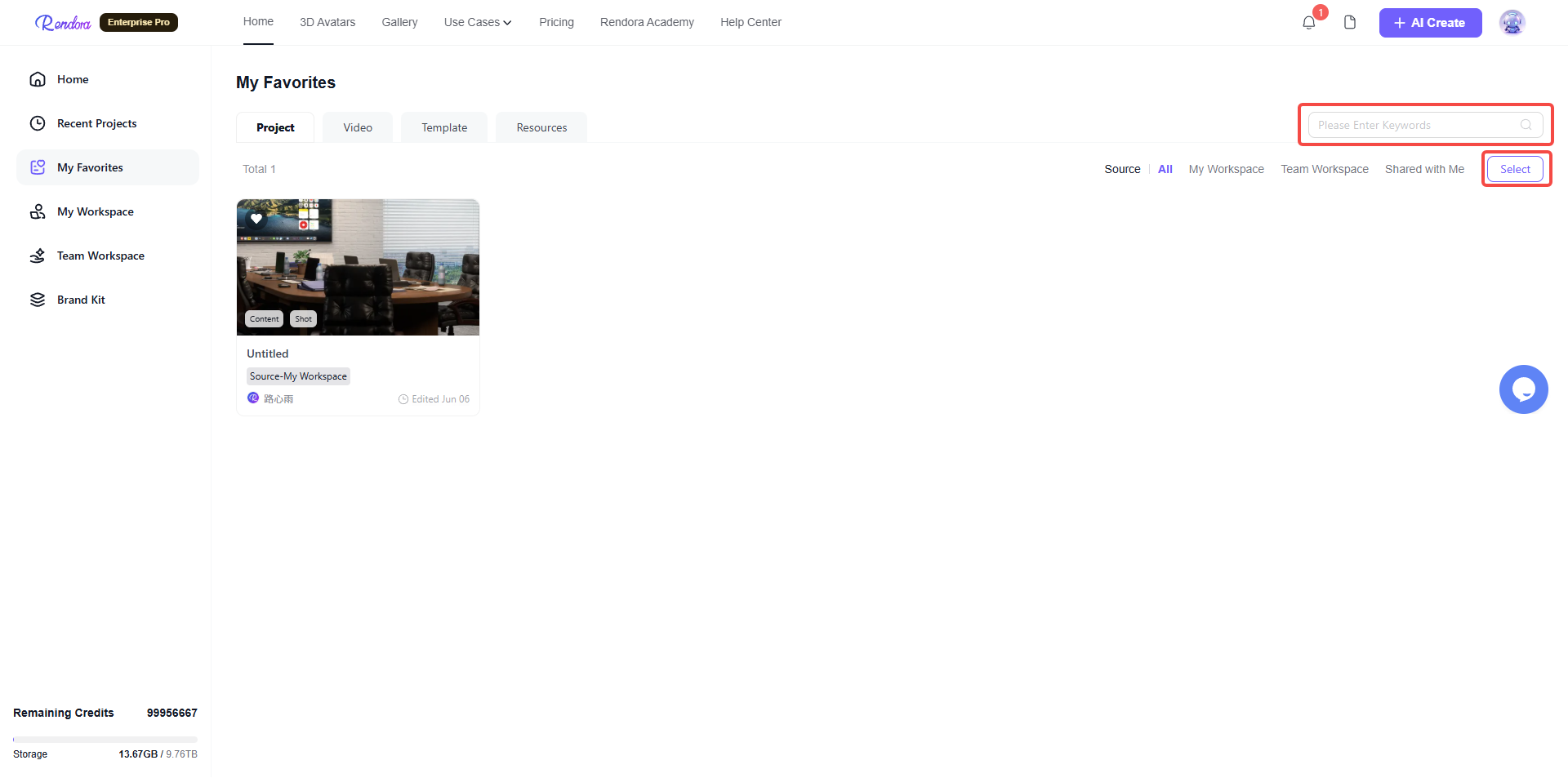This screenshot has height=778, width=1568.
Task: Open the user avatar menu
Action: click(x=1512, y=23)
